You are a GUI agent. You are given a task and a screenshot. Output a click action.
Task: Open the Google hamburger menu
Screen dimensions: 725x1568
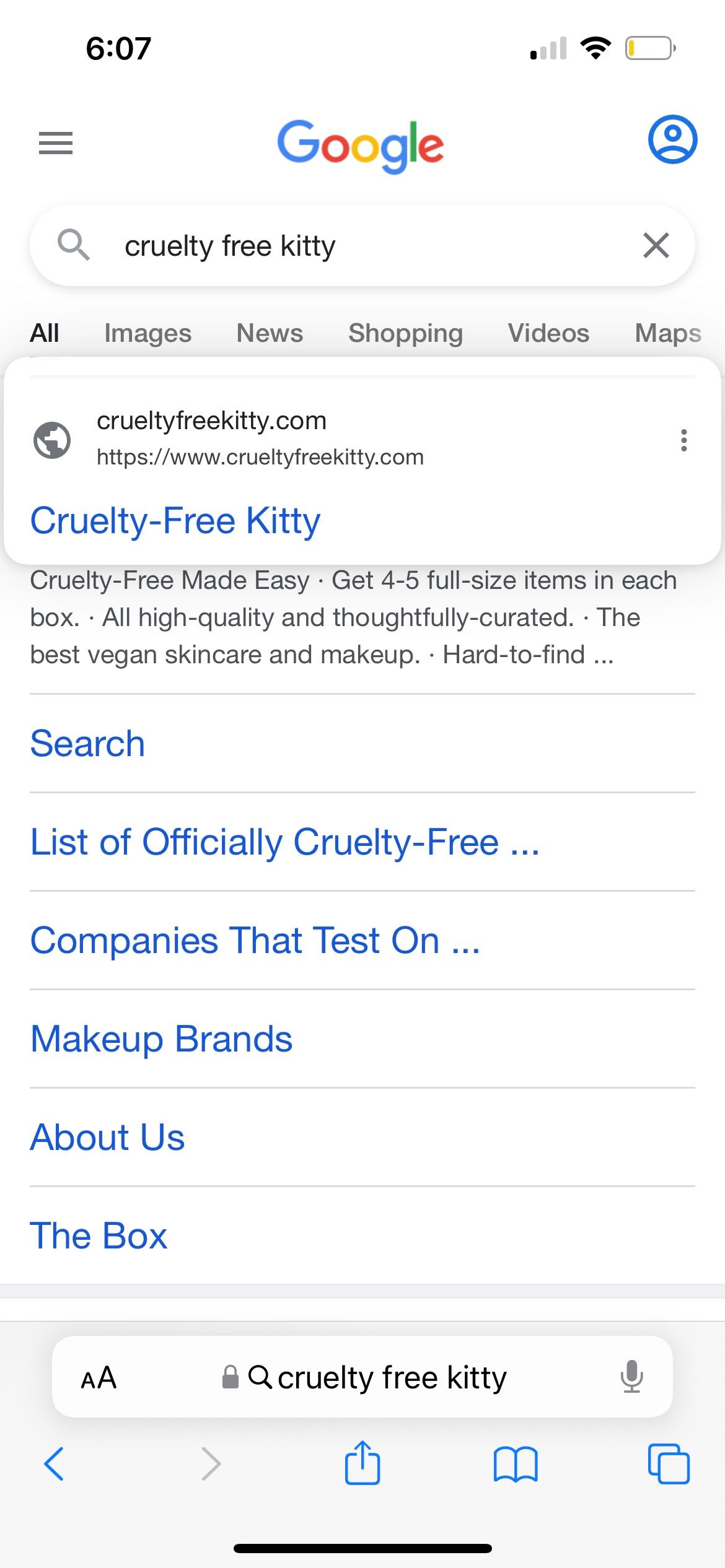56,143
